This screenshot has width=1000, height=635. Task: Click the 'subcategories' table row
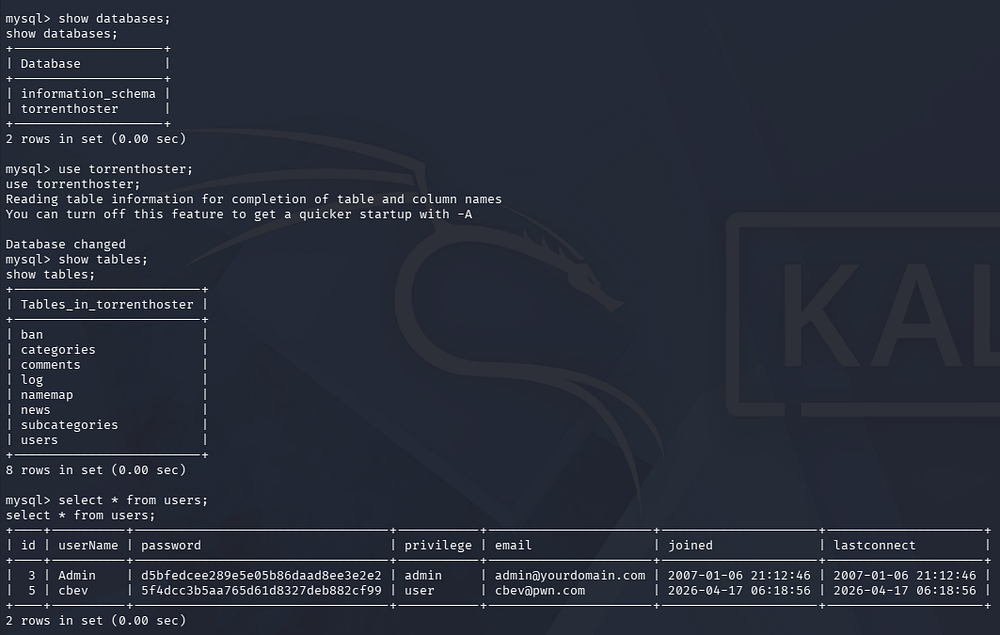click(x=69, y=425)
